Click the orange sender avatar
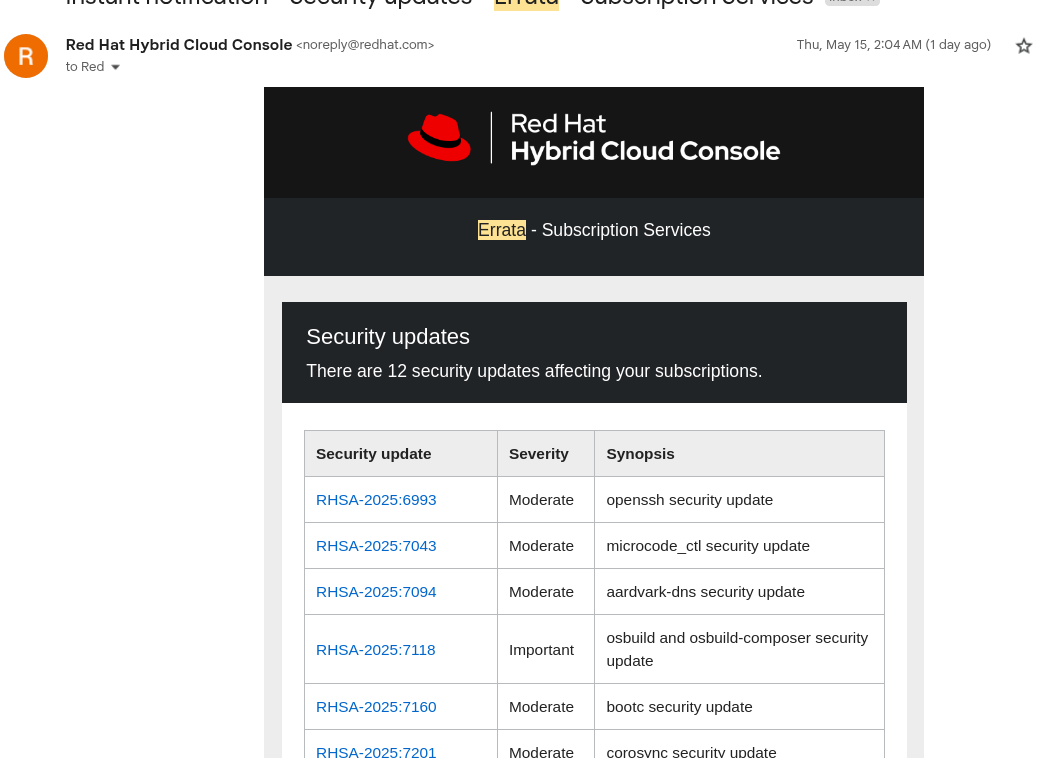1056x758 pixels. click(x=26, y=56)
